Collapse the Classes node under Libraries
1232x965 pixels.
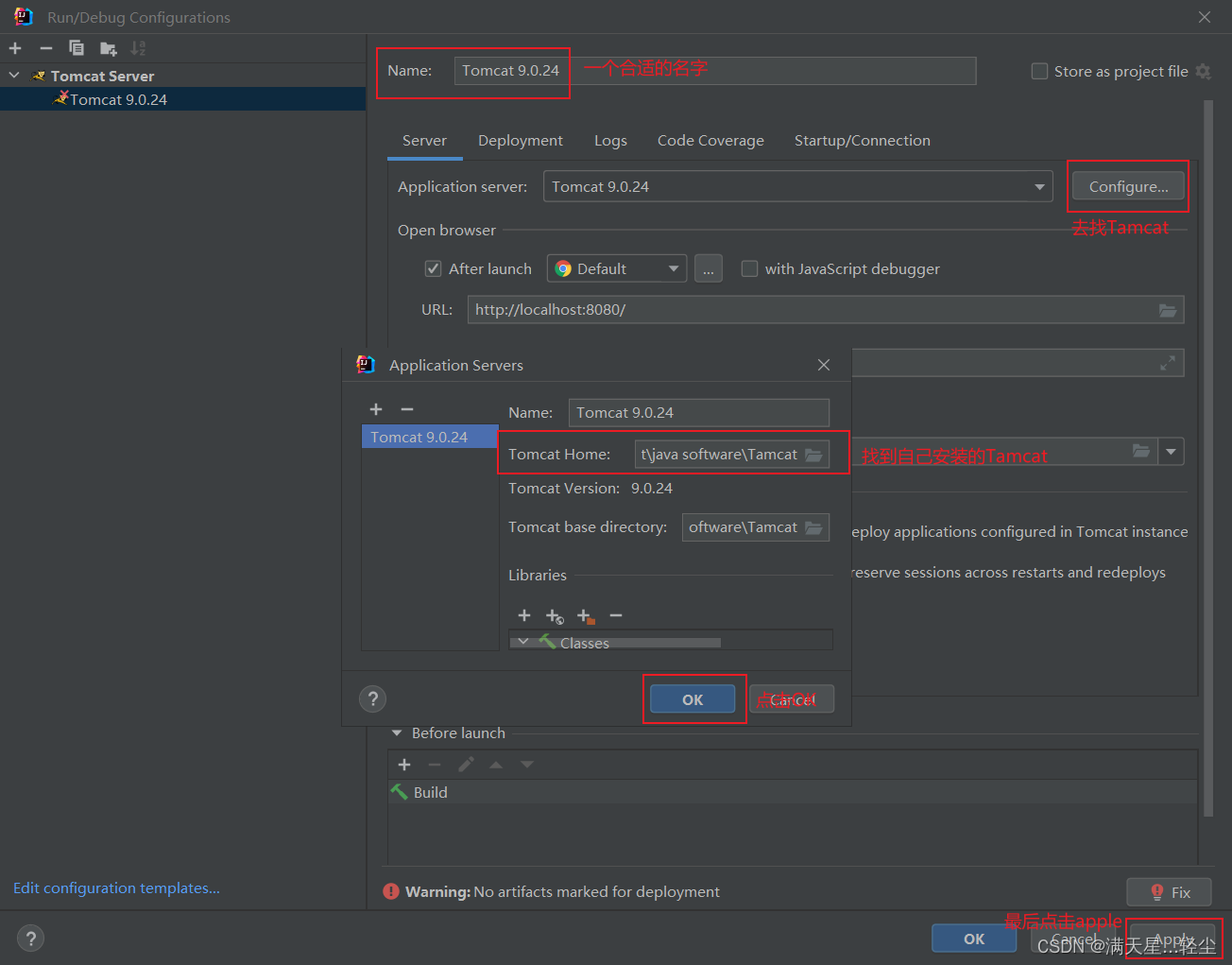522,642
